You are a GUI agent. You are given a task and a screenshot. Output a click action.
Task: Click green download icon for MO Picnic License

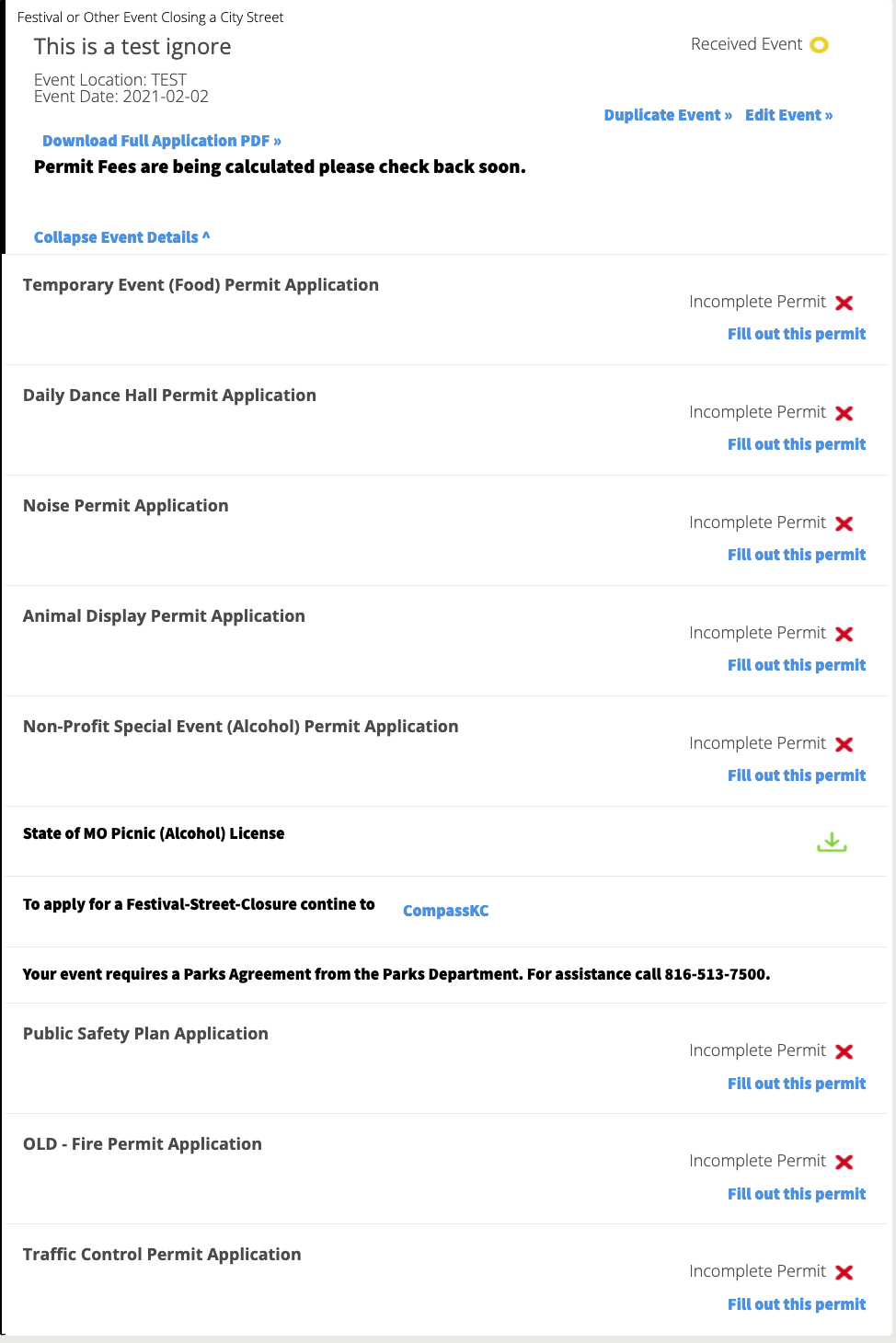(x=832, y=842)
